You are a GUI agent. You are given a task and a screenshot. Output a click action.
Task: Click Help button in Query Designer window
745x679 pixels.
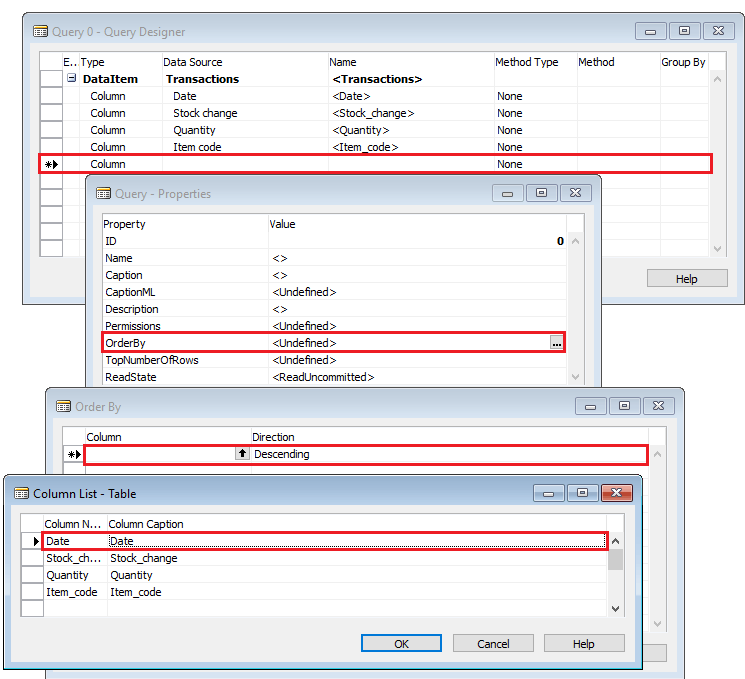pos(686,279)
